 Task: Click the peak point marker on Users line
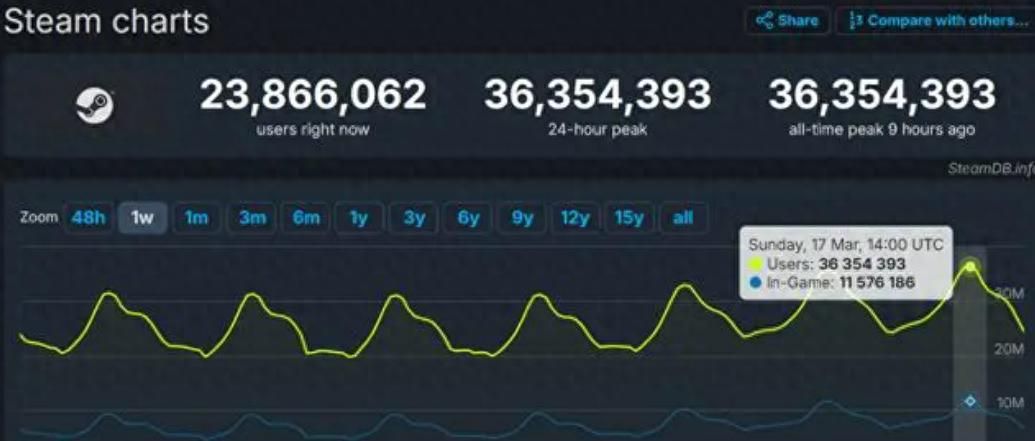(x=970, y=267)
